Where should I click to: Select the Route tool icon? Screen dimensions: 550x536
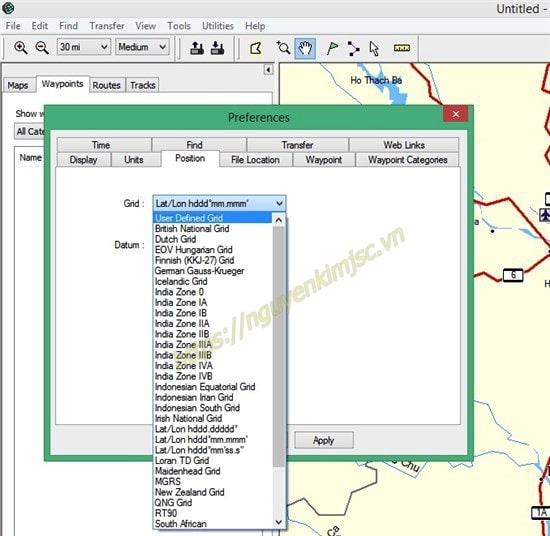(x=353, y=48)
